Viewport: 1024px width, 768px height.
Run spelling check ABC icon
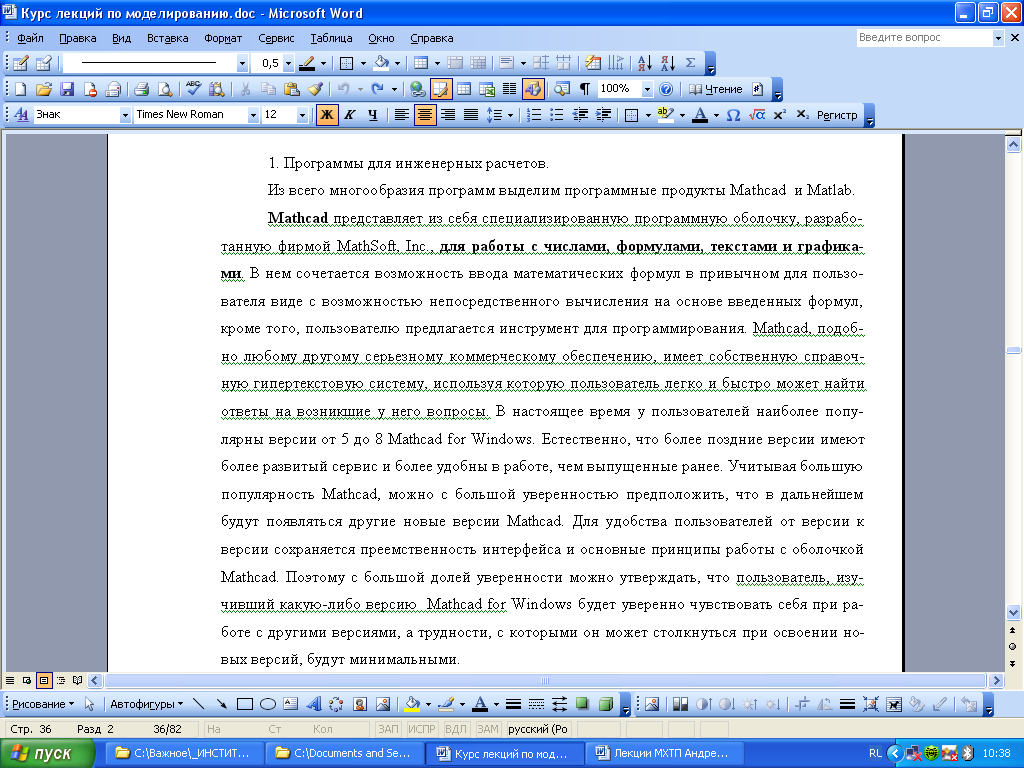(x=194, y=89)
